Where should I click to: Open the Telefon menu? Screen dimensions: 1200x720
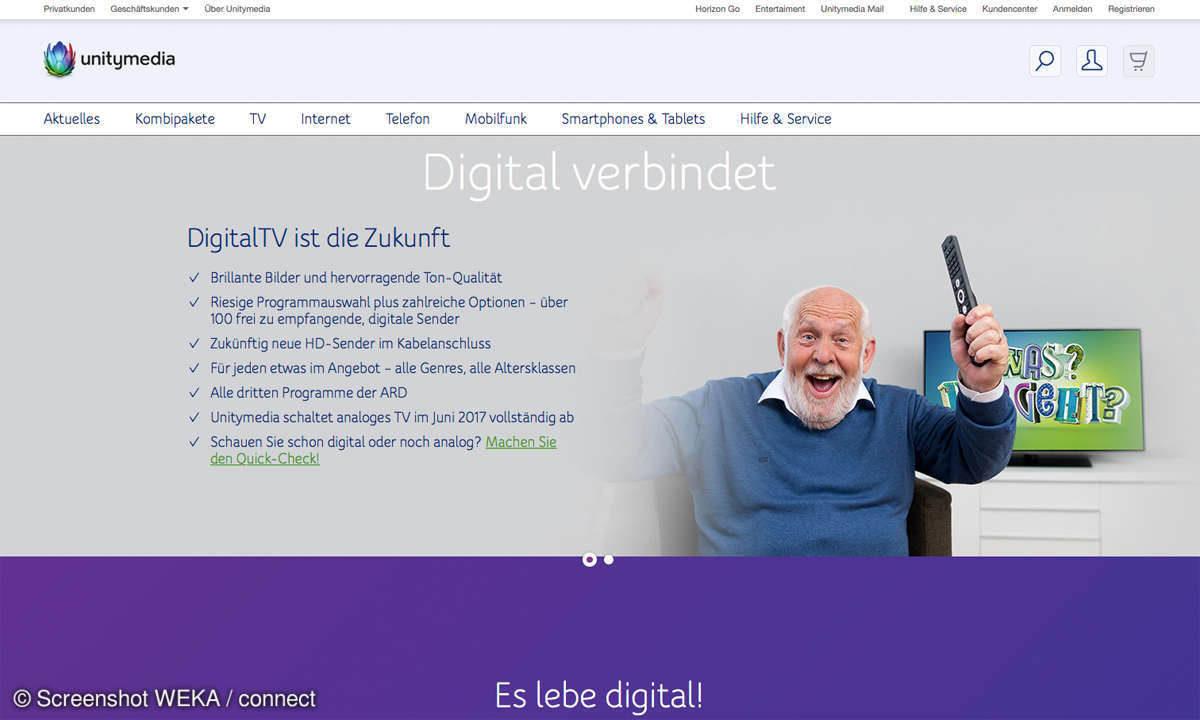point(408,118)
